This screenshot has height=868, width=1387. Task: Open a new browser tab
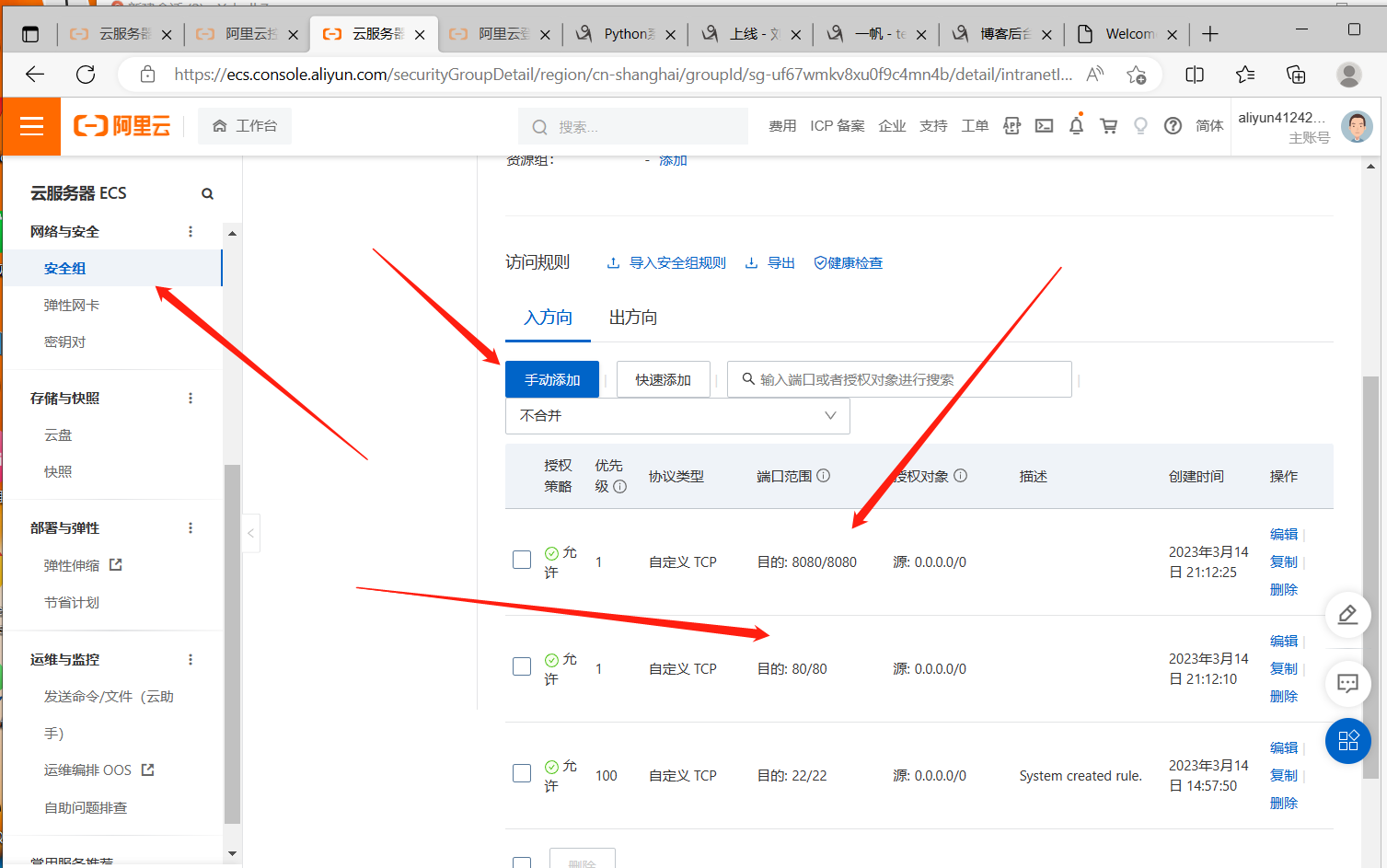[1210, 34]
